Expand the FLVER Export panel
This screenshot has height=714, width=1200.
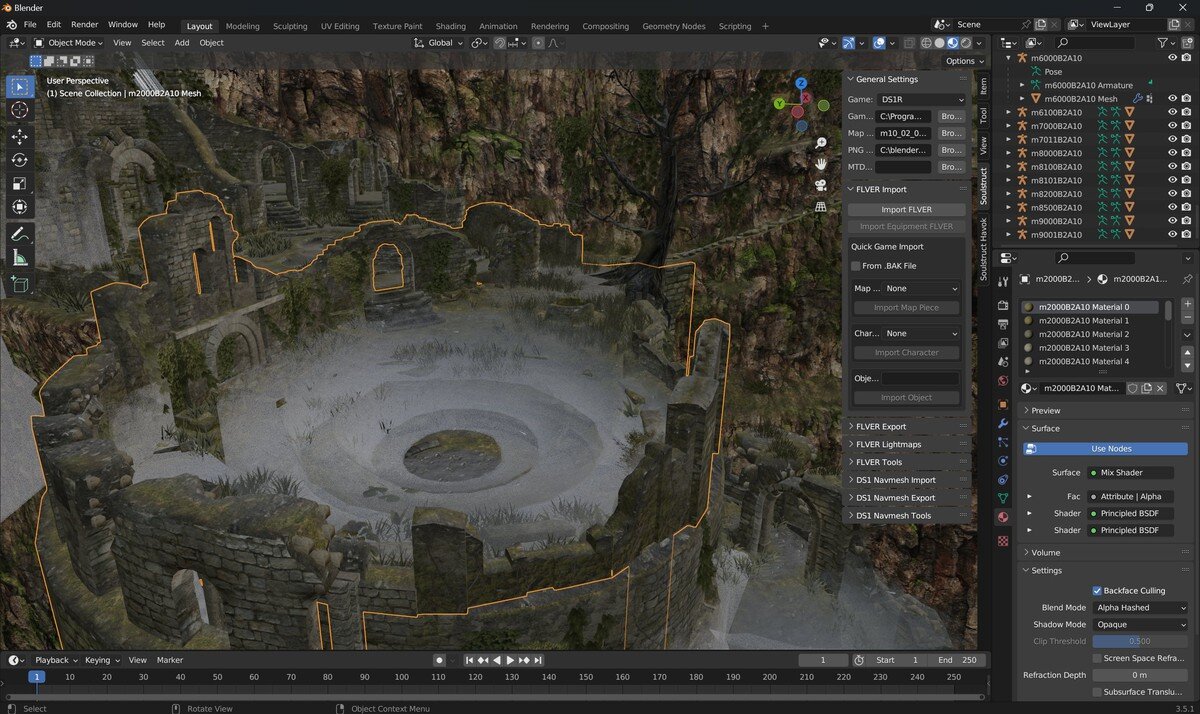point(908,427)
